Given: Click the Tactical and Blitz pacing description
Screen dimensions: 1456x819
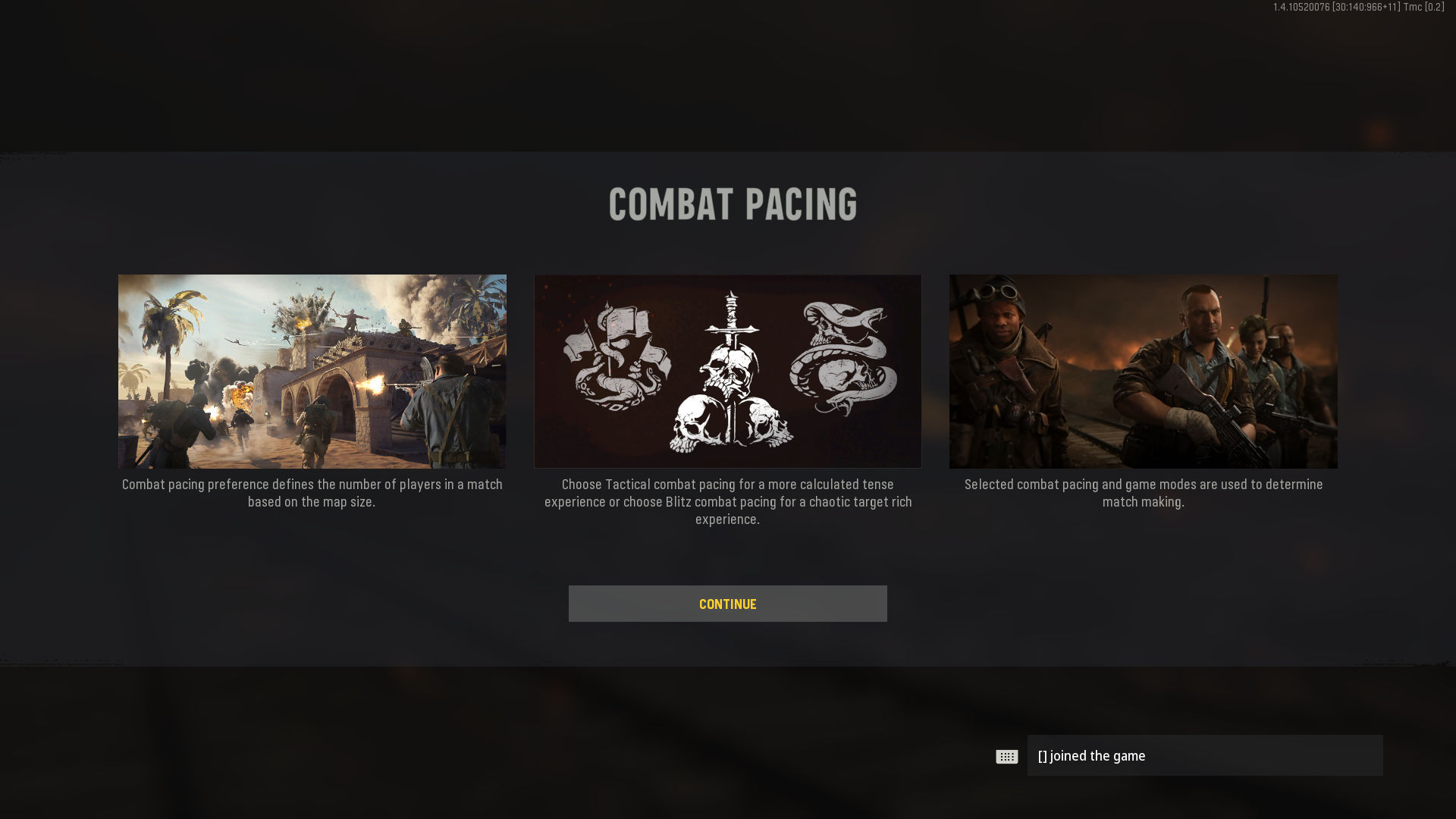Looking at the screenshot, I should 727,501.
